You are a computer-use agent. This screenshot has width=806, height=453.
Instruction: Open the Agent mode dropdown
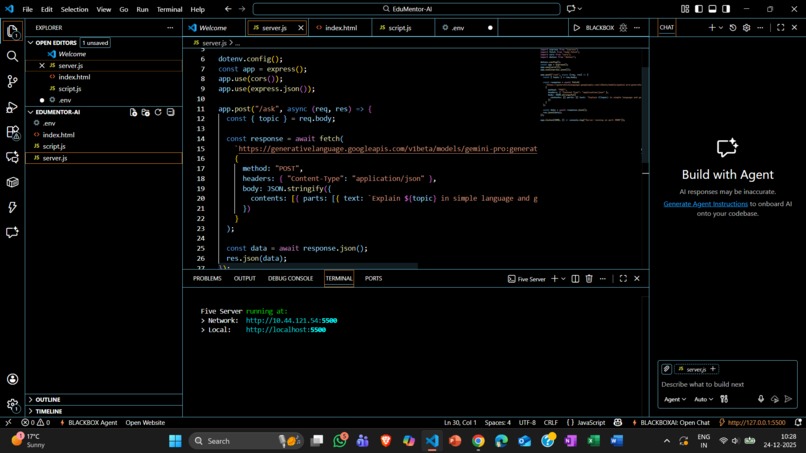[x=675, y=399]
